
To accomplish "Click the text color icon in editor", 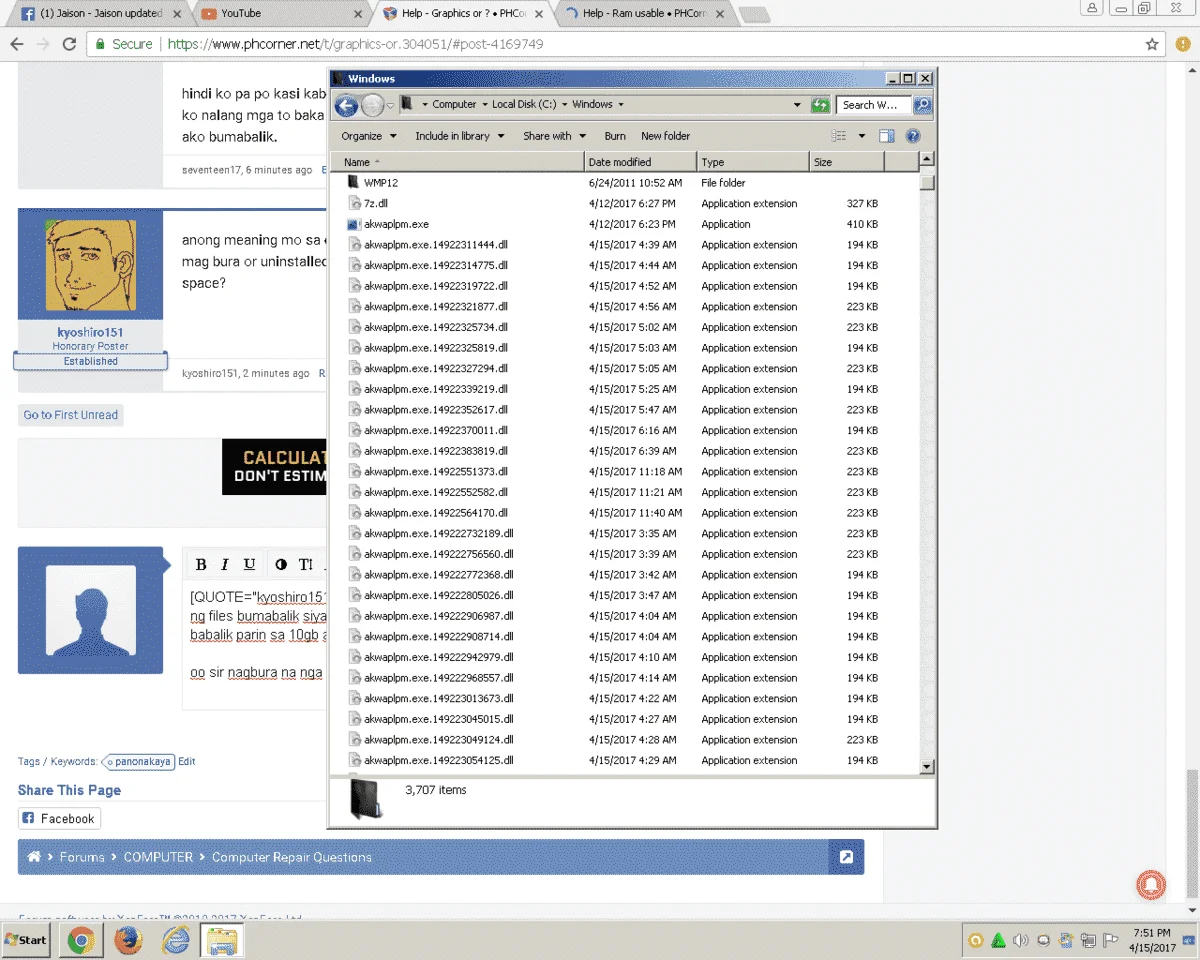I will 281,564.
